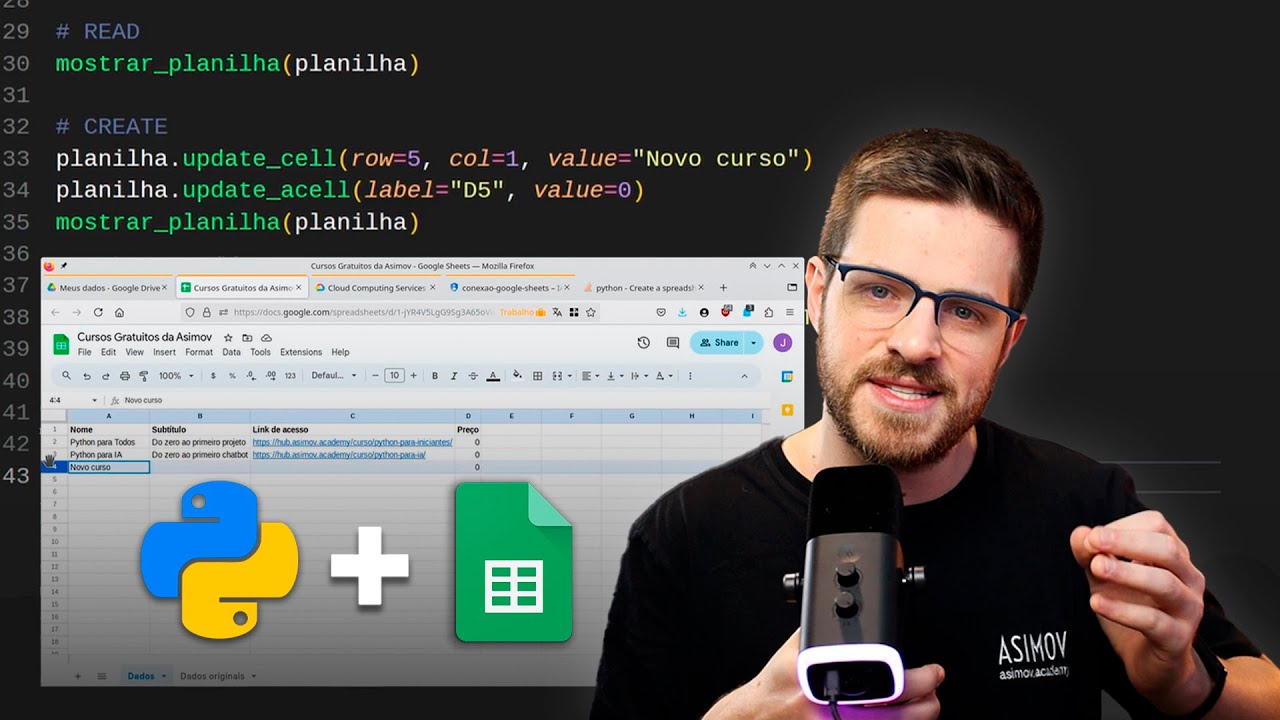Open the File menu

pyautogui.click(x=85, y=352)
